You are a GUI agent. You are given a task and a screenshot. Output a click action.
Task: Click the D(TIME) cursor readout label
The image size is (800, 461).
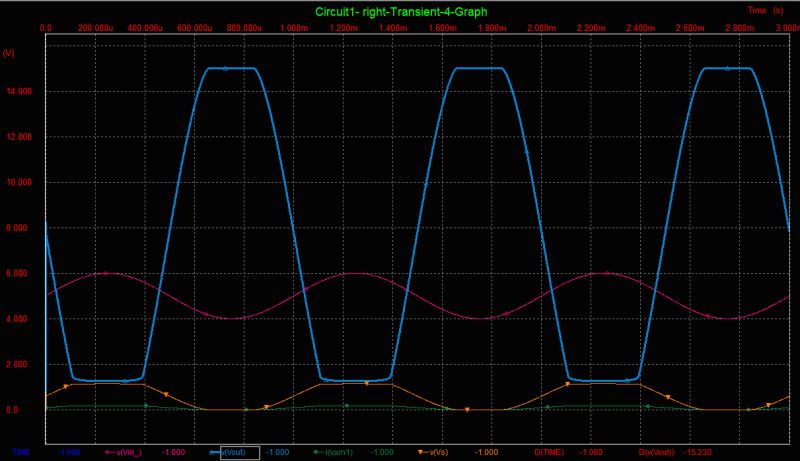click(x=549, y=452)
